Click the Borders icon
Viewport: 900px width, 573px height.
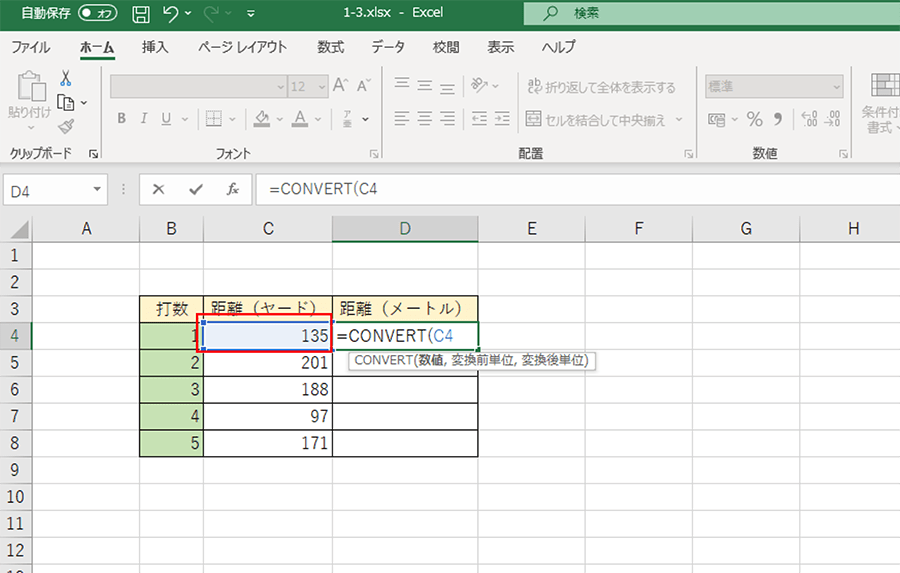214,119
